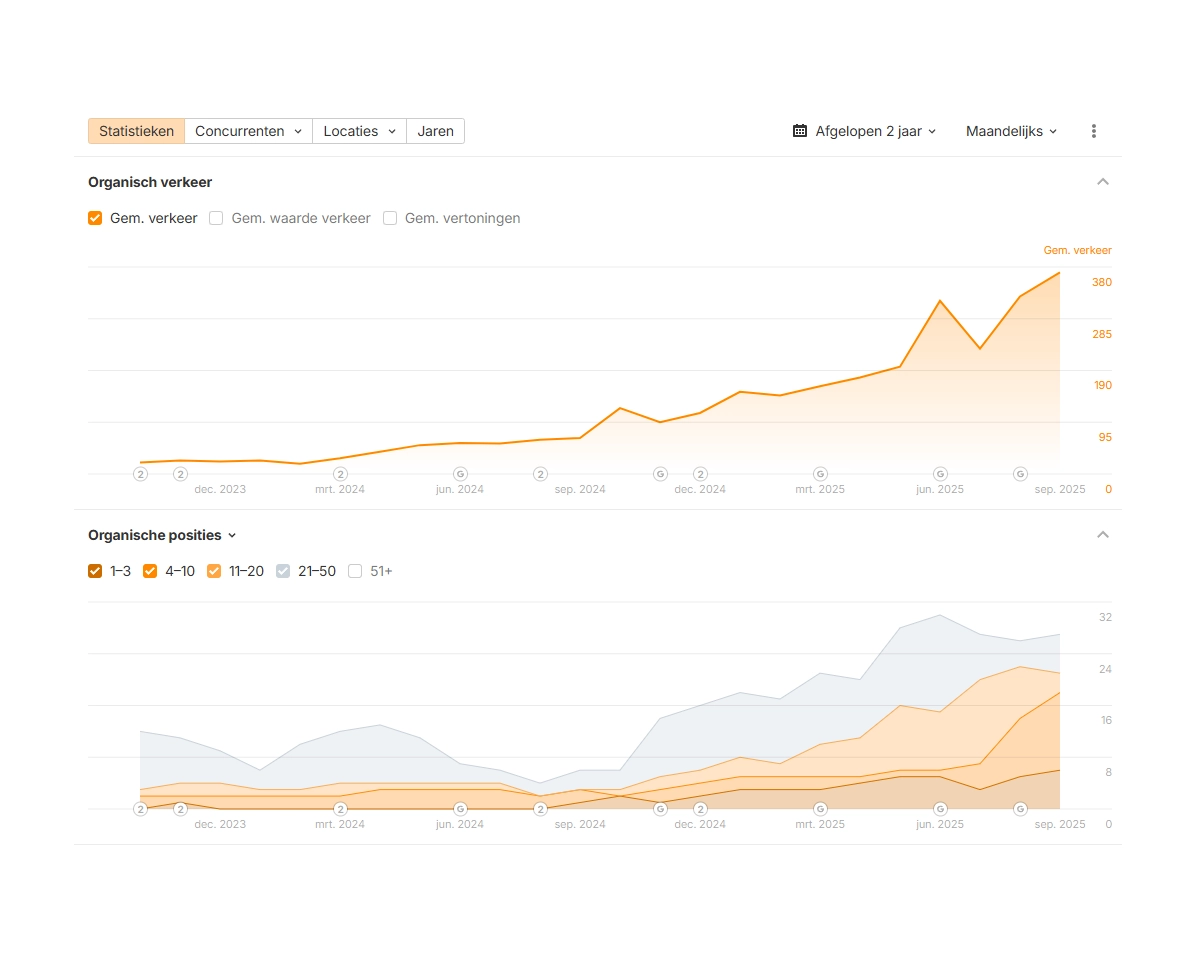Select the Concurrenten tab

coord(248,131)
